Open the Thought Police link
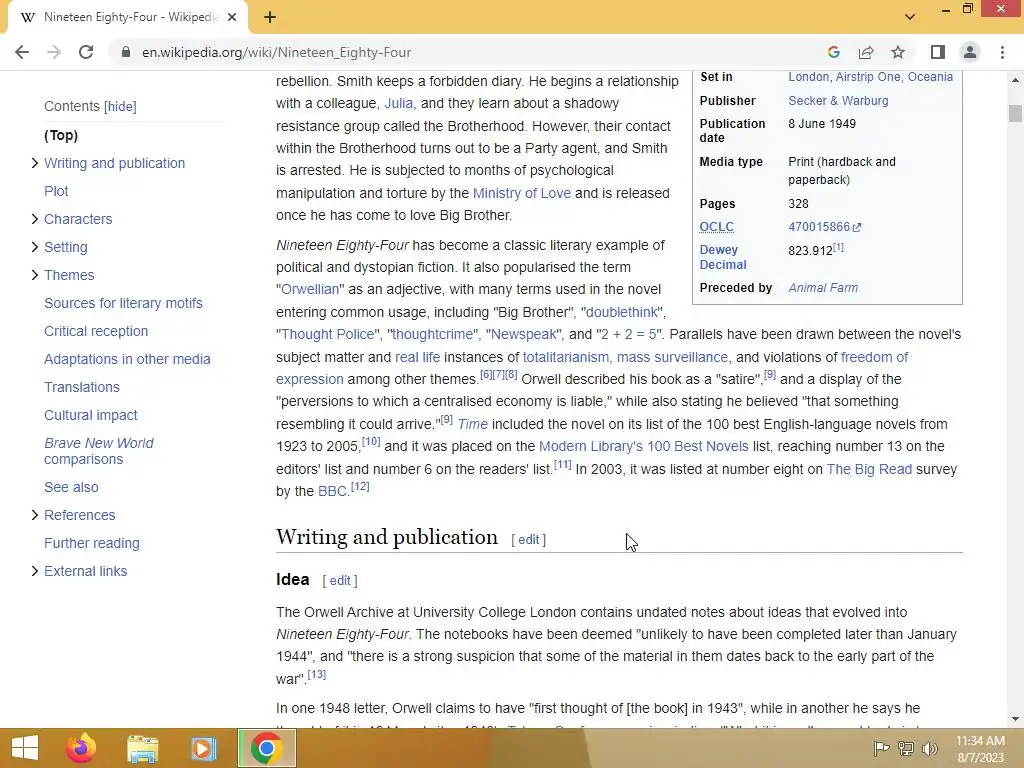 pyautogui.click(x=328, y=334)
